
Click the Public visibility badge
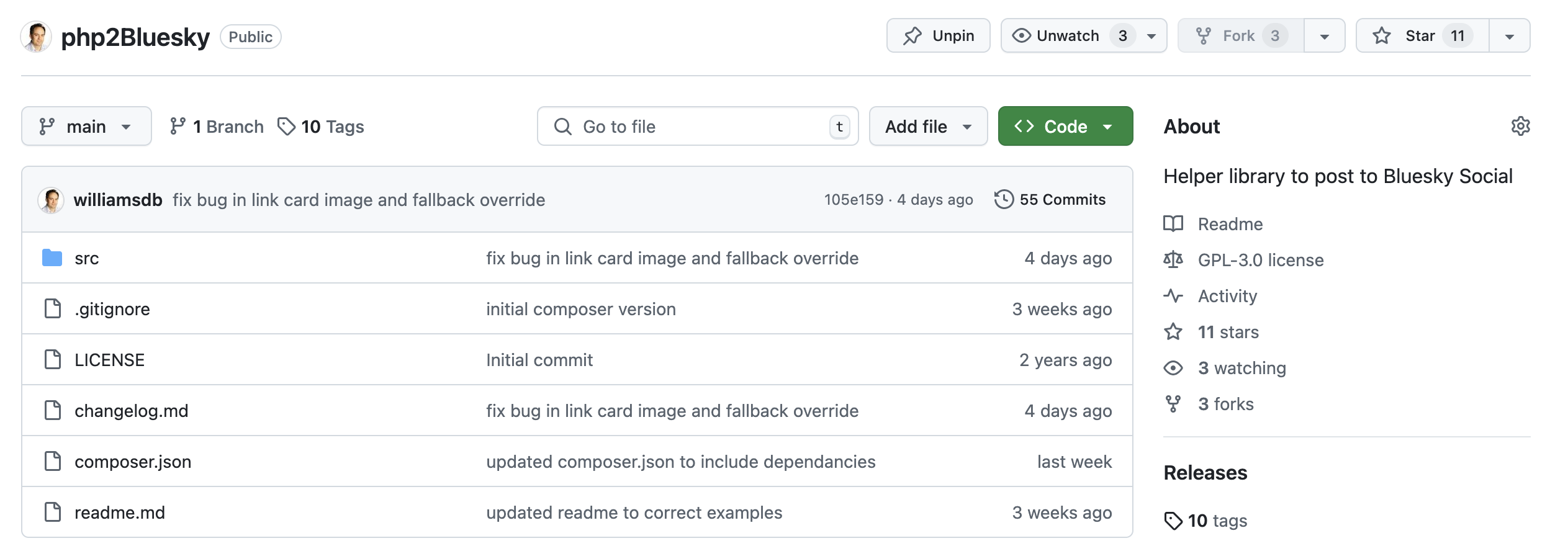coord(250,37)
